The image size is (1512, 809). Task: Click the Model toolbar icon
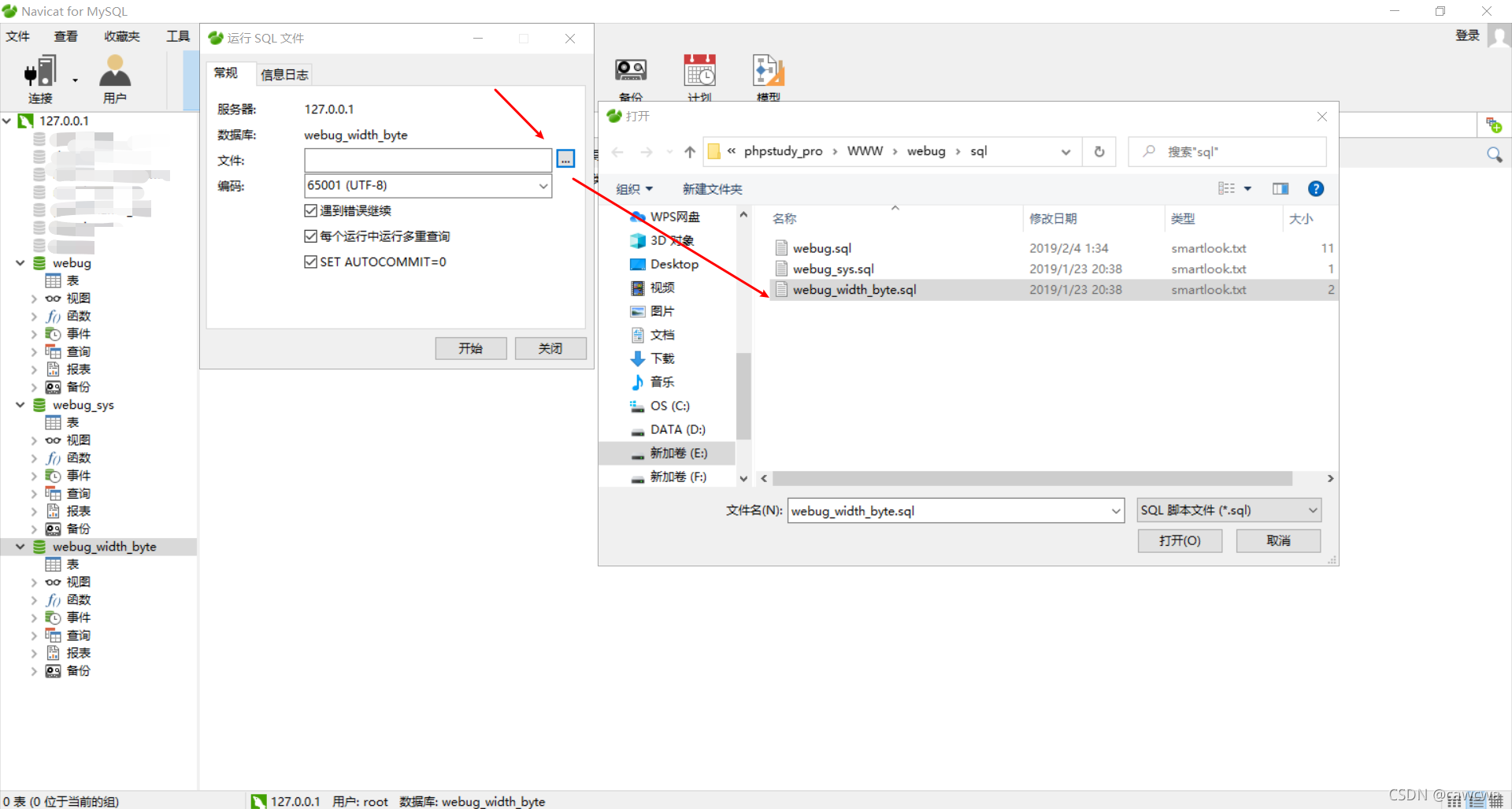(768, 78)
